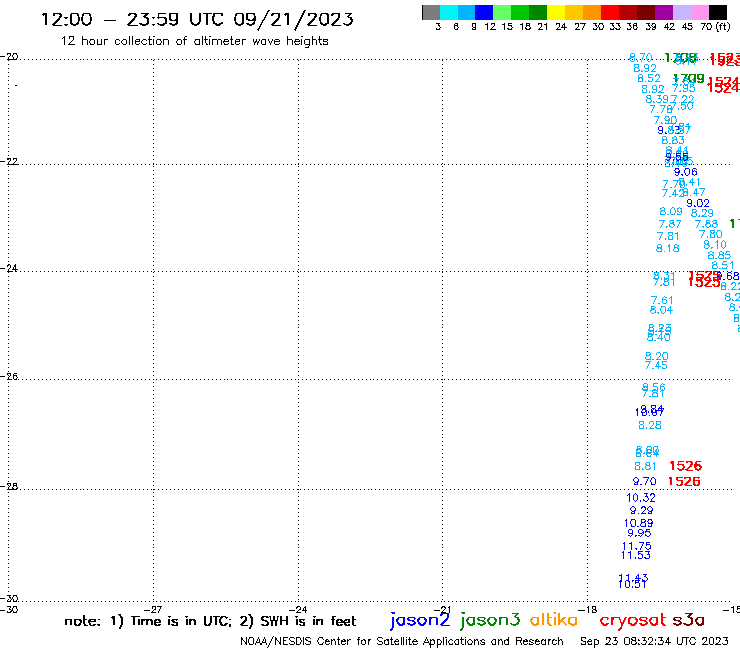Click the wave height value '11.75'
Viewport: 740px width, 650px height.
click(x=636, y=546)
